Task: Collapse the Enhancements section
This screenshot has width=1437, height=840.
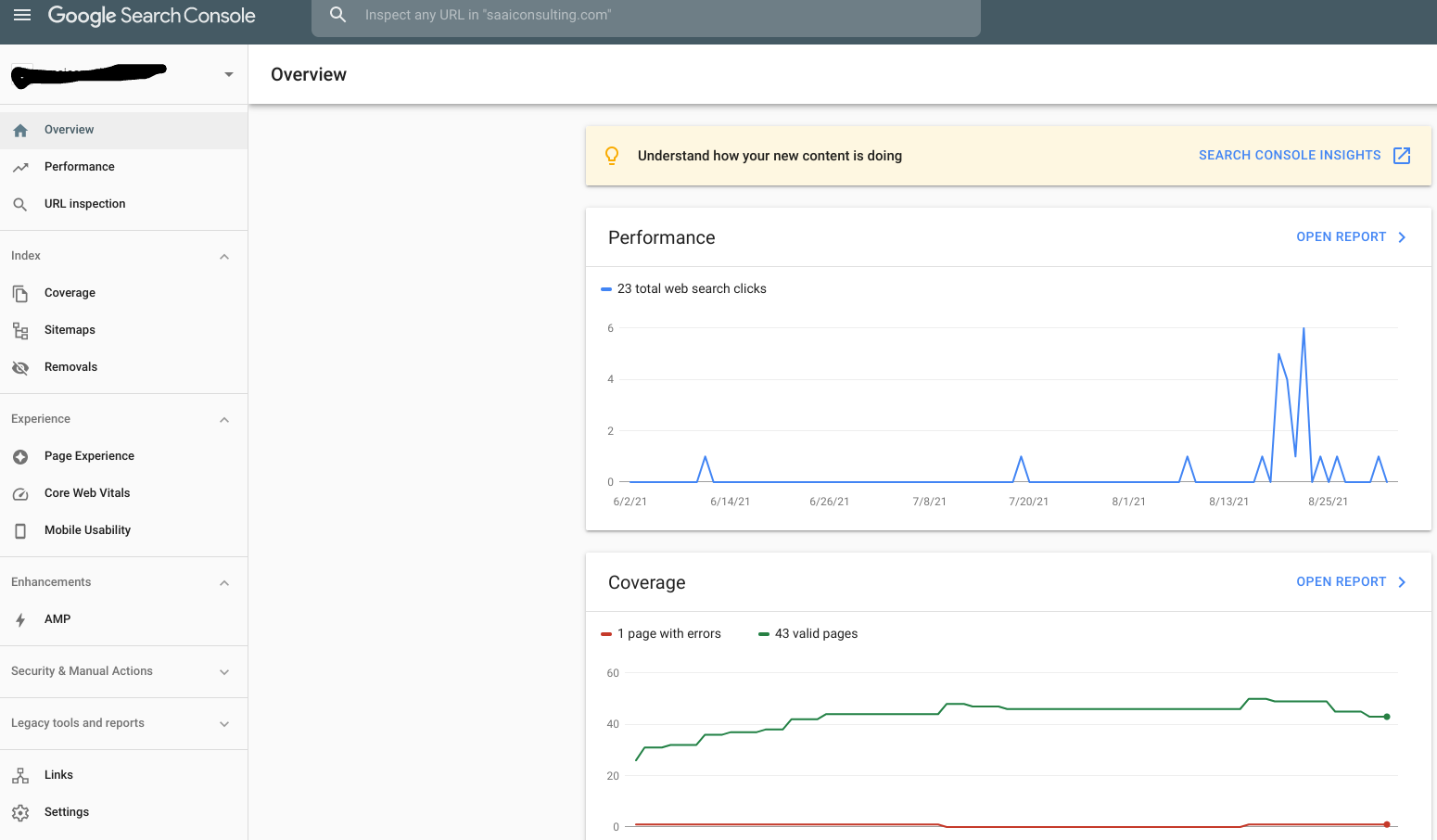Action: point(224,583)
